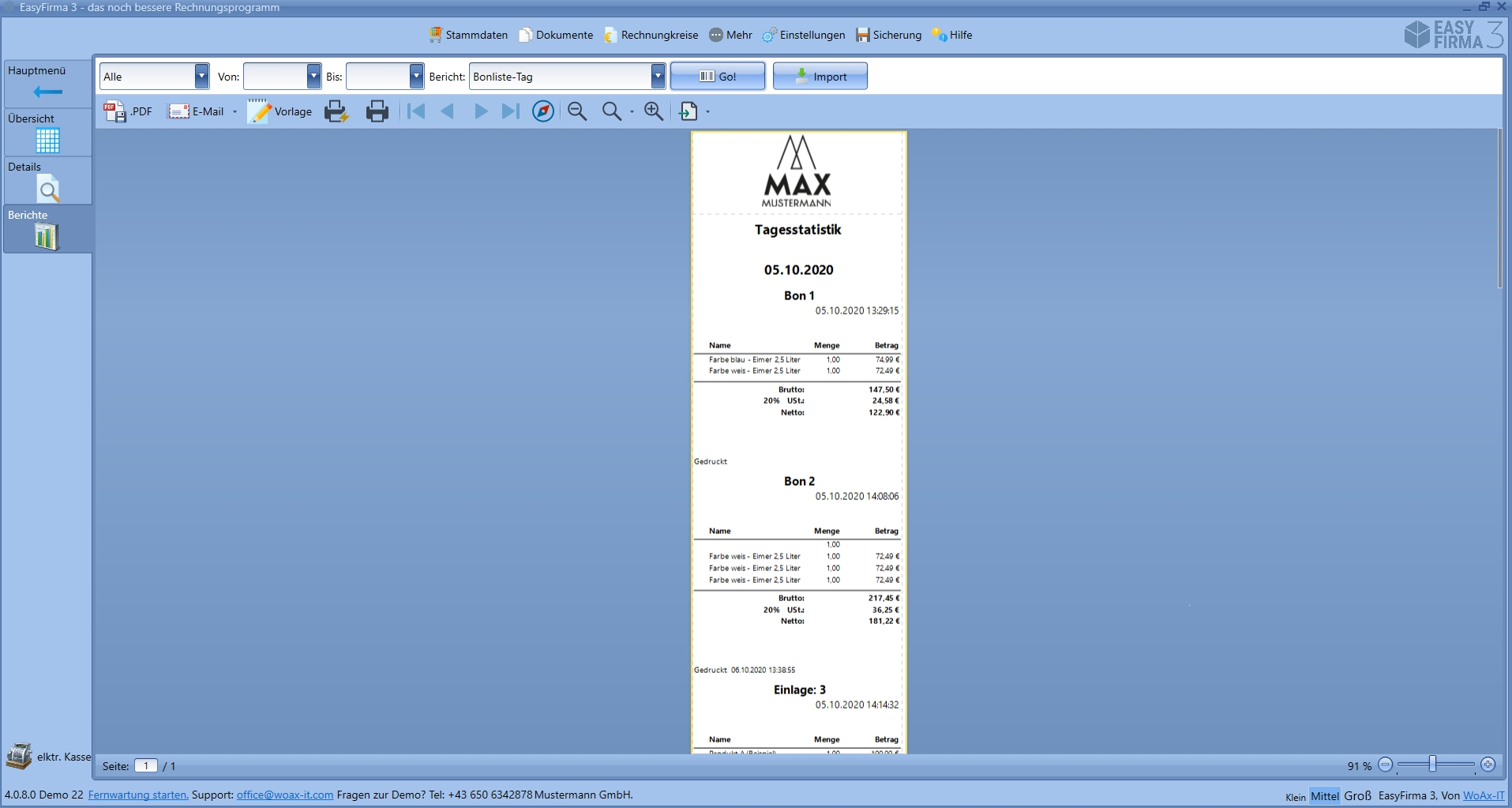1512x808 pixels.
Task: Open the E-Mail options dropdown arrow
Action: click(x=235, y=112)
